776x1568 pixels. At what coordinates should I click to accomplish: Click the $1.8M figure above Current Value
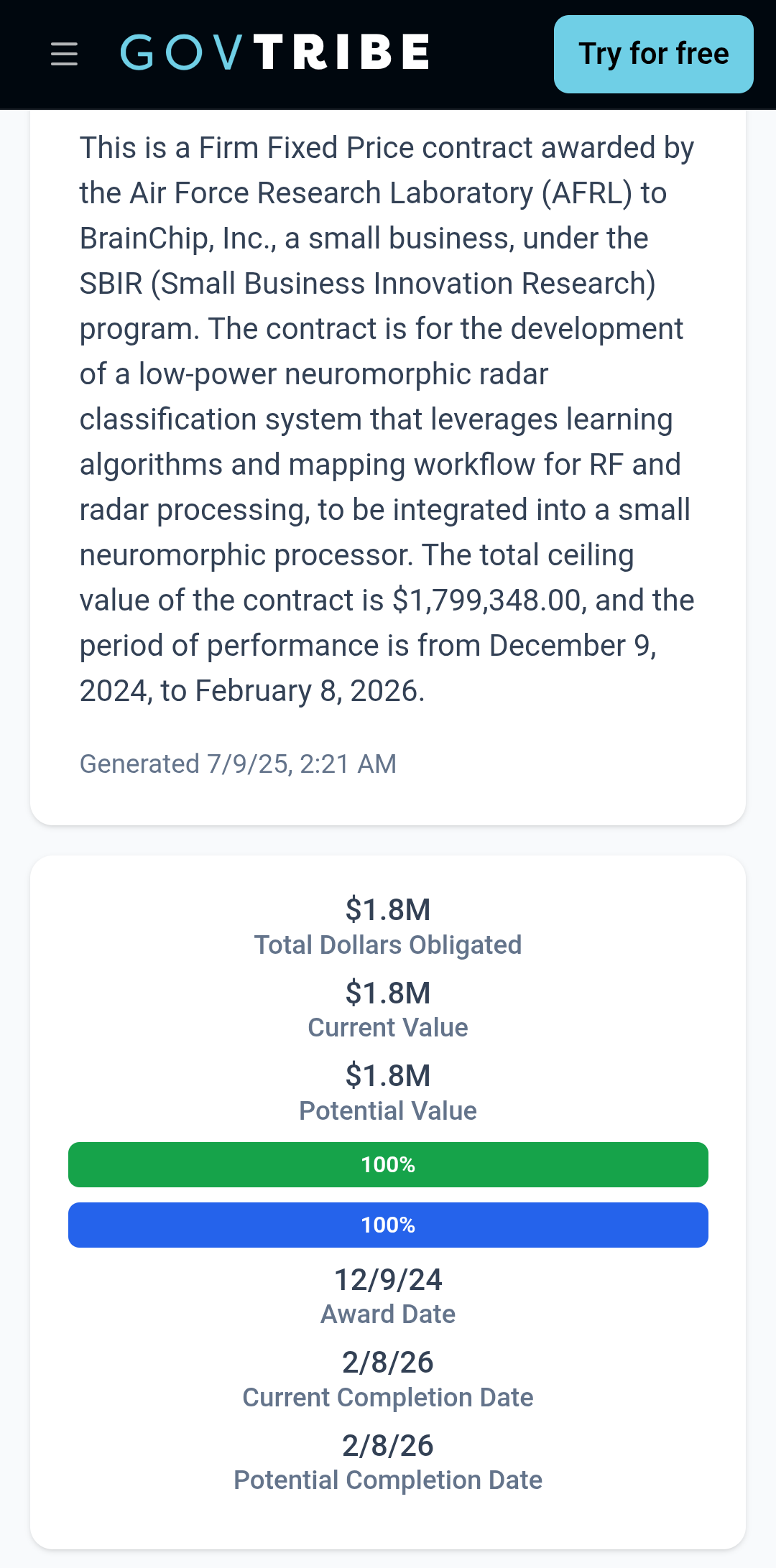(388, 993)
